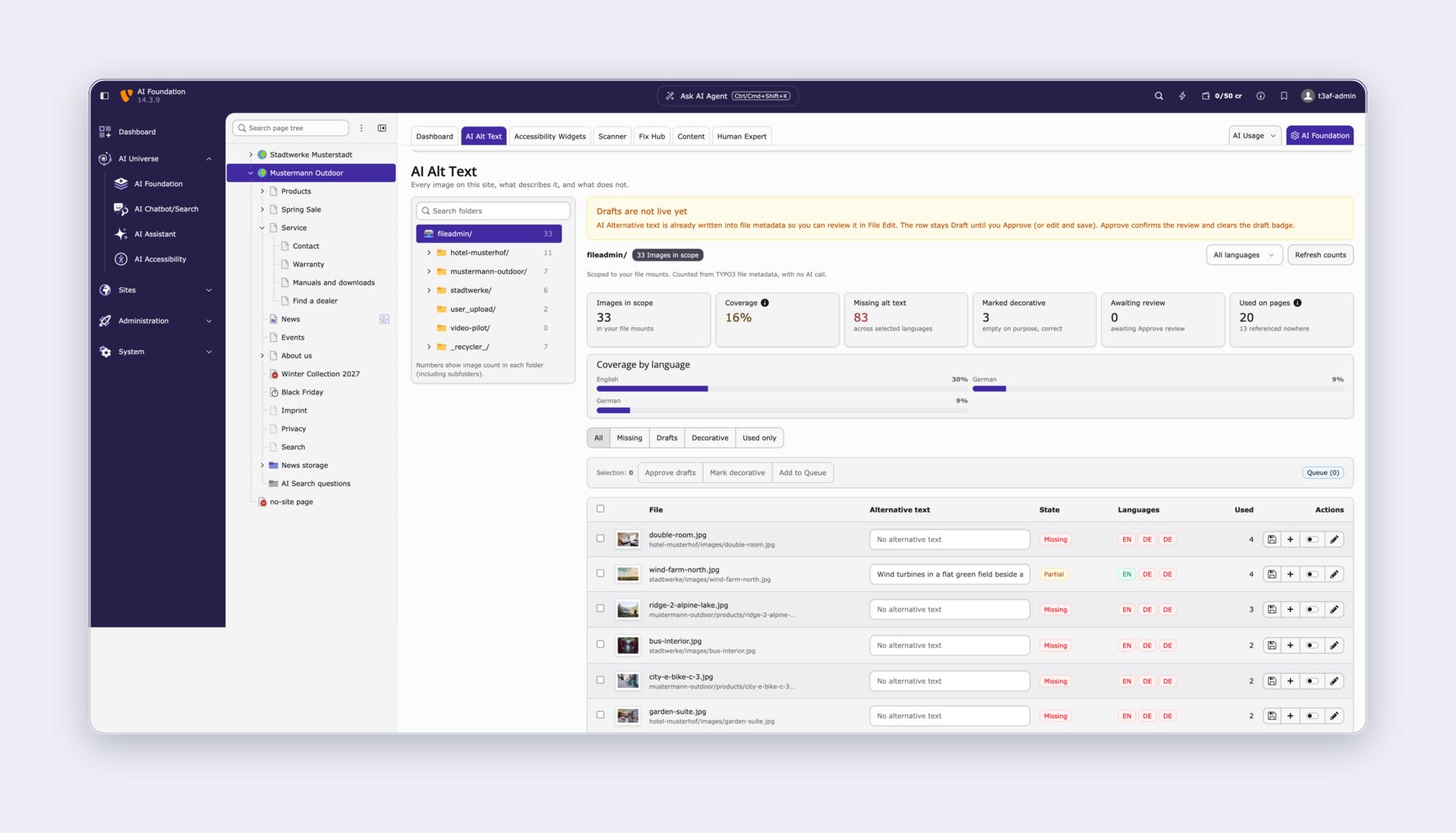Click the Search folders input field
This screenshot has width=1456, height=833.
[493, 212]
